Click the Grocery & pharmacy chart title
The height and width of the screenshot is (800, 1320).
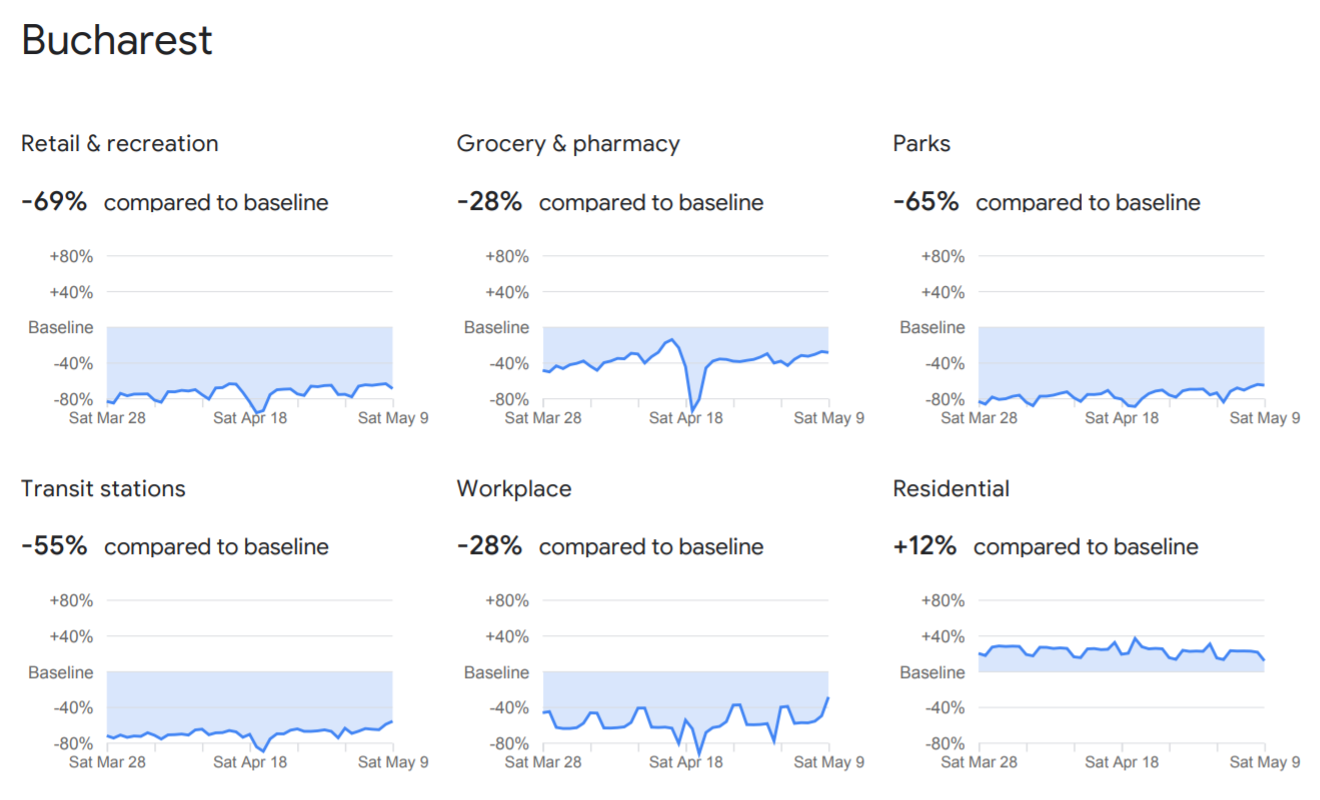(568, 143)
